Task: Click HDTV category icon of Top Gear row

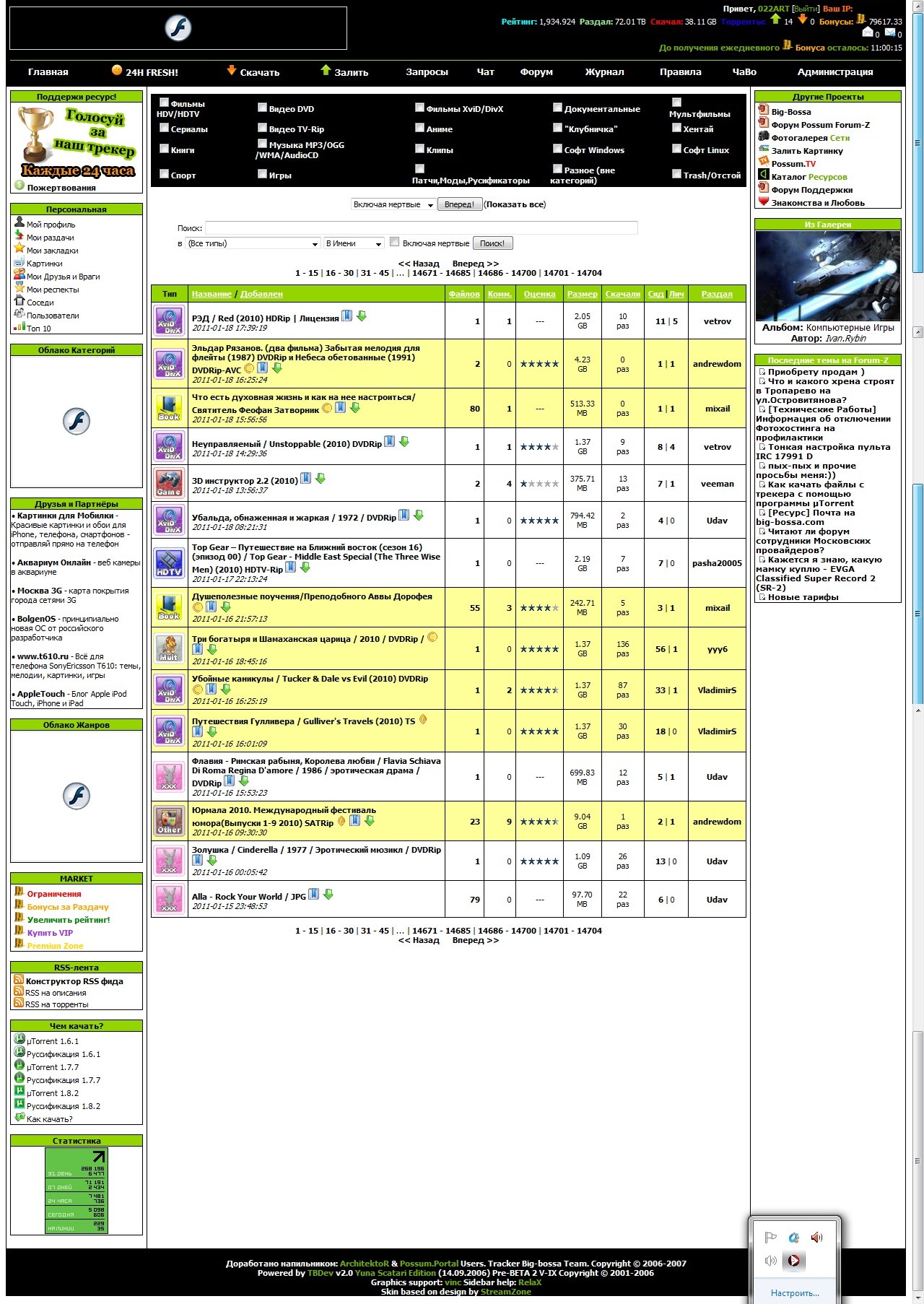Action: (x=169, y=562)
